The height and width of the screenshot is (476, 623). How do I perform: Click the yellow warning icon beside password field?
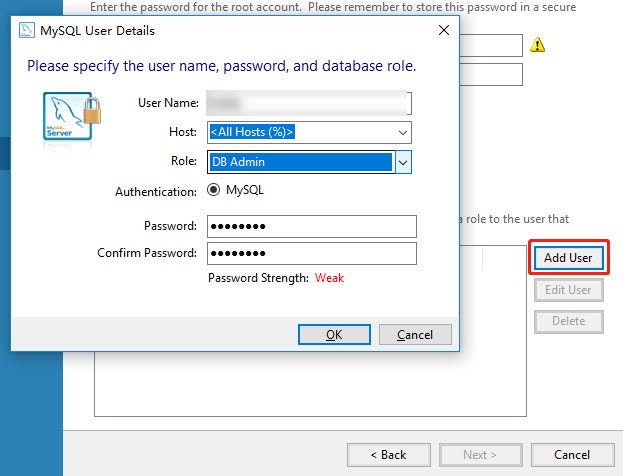point(537,45)
